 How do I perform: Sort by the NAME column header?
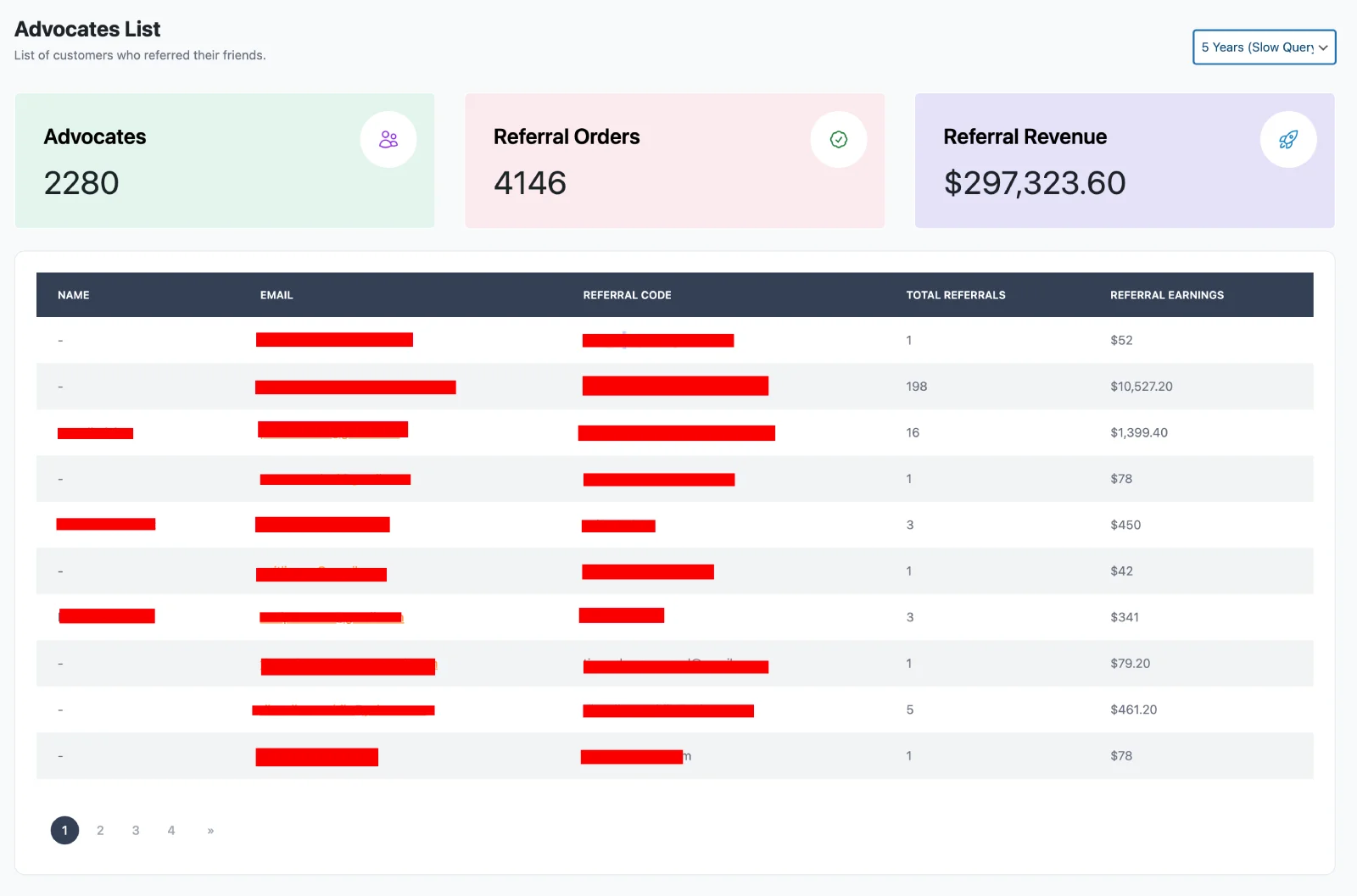[x=73, y=294]
